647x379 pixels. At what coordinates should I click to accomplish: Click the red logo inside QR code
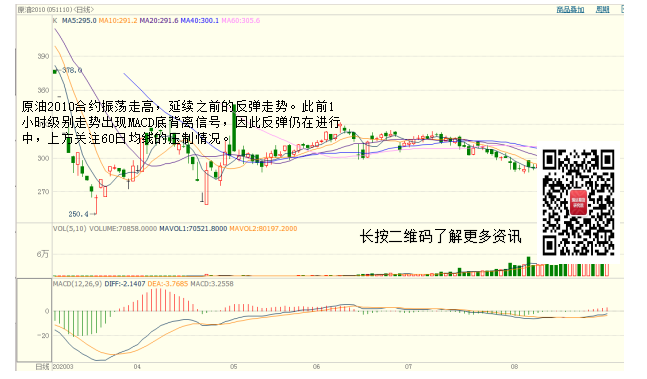[578, 202]
